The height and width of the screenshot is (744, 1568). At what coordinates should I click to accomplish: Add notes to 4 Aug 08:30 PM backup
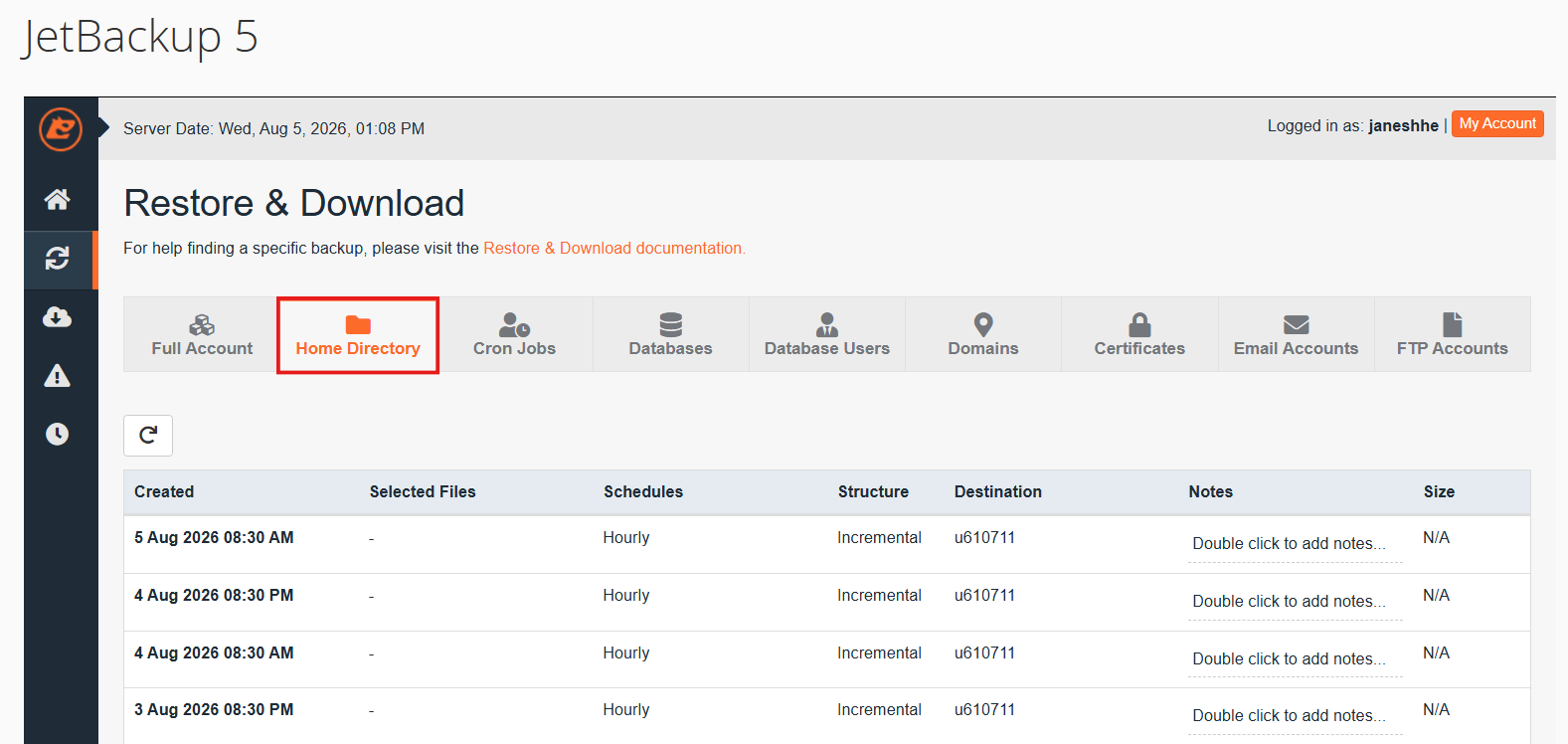pos(1295,602)
